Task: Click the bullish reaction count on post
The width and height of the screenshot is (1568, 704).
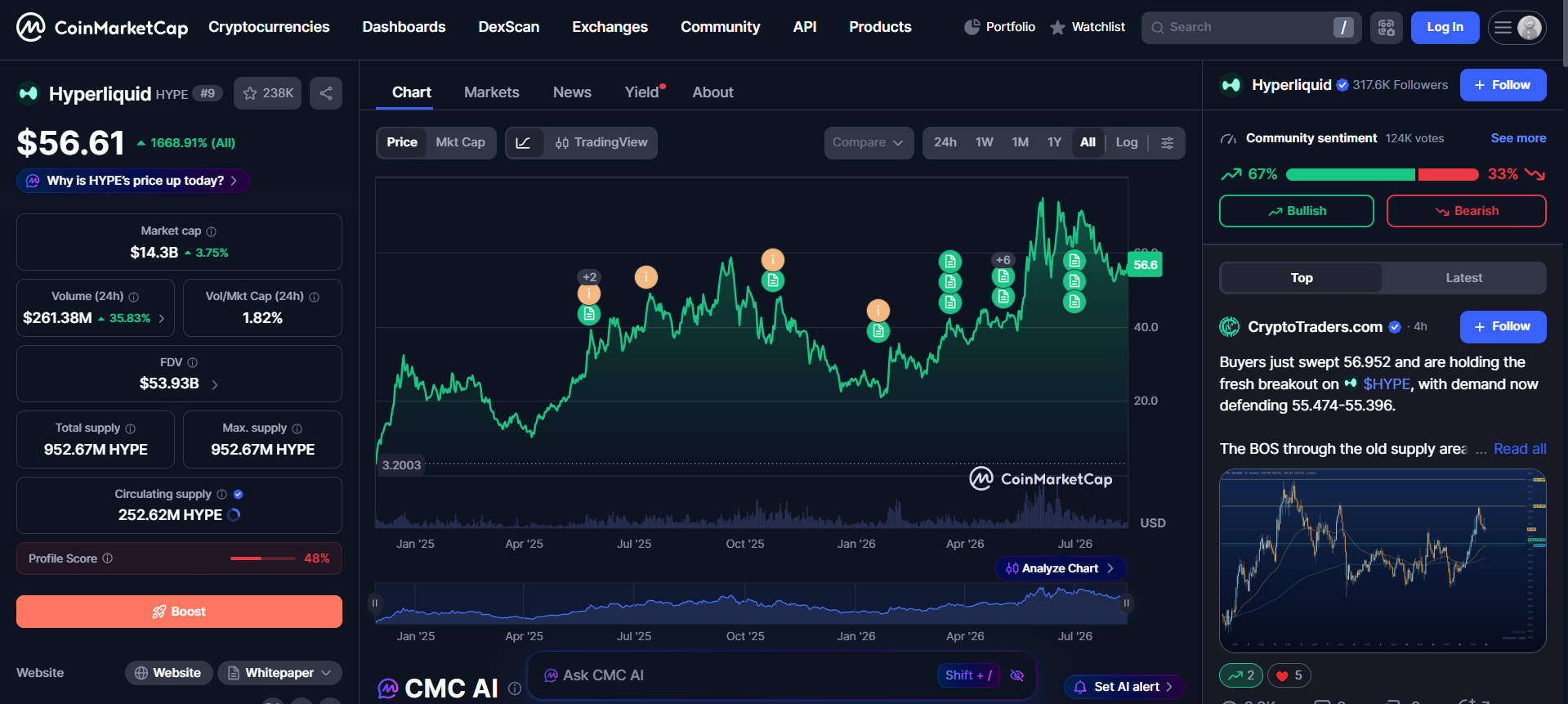Action: point(1241,675)
